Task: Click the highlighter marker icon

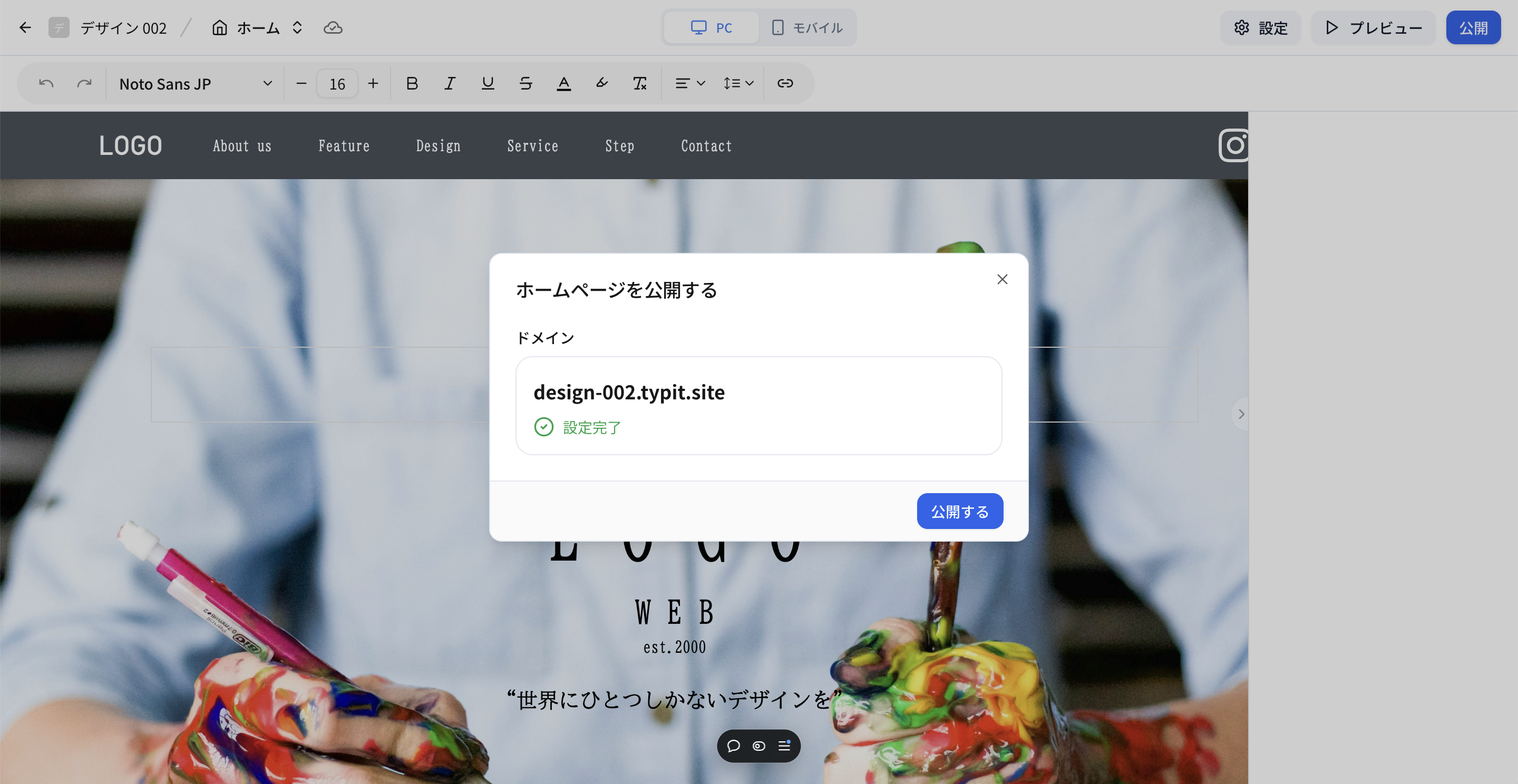Action: [x=601, y=84]
